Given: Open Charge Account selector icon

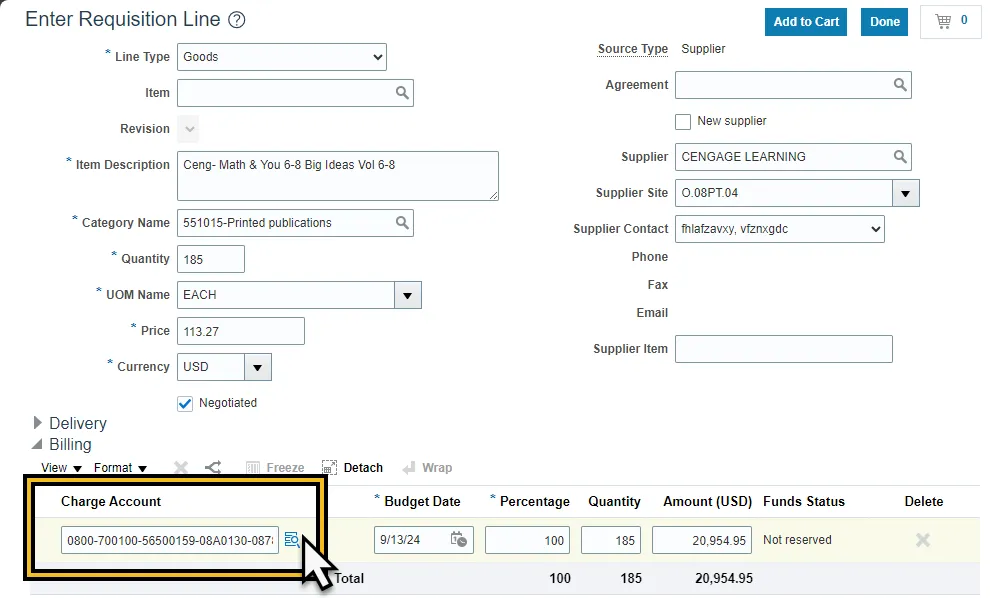Looking at the screenshot, I should (x=292, y=539).
